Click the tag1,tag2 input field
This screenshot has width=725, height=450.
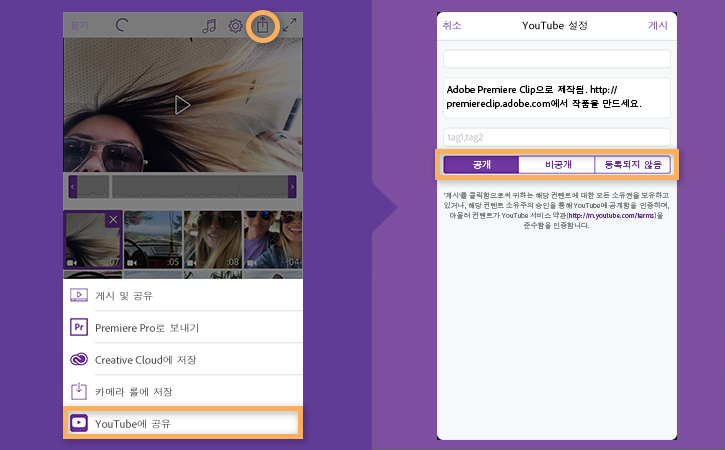pos(557,137)
